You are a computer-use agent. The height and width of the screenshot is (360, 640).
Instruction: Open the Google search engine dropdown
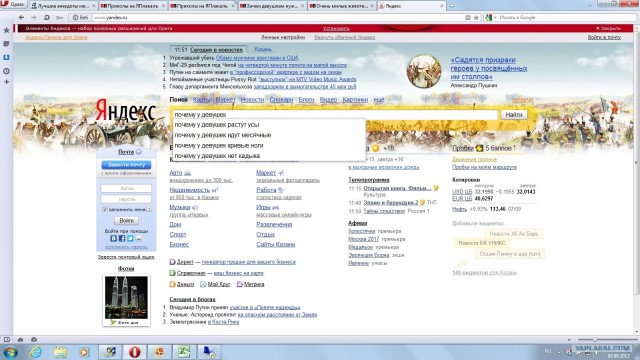click(490, 18)
